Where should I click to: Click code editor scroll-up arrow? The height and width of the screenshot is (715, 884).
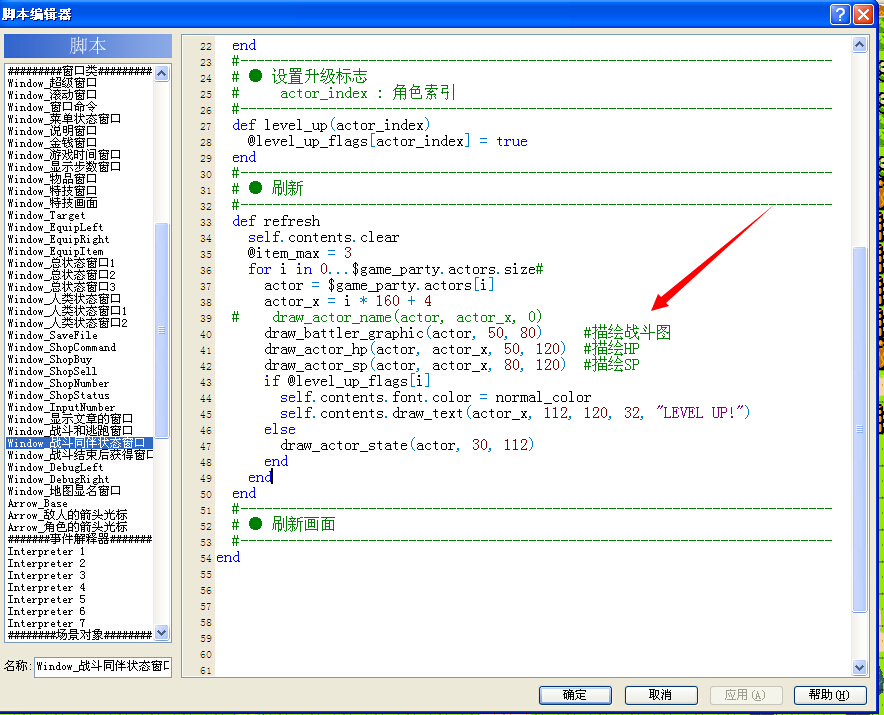point(859,45)
